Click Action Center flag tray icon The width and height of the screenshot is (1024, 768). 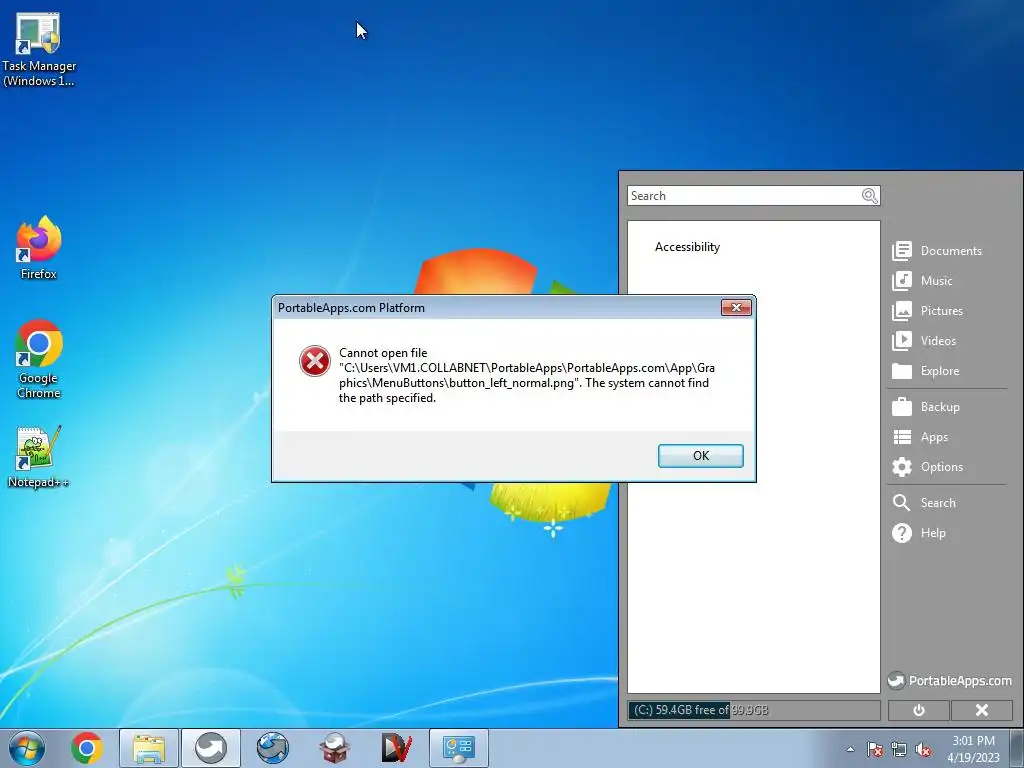pos(874,749)
